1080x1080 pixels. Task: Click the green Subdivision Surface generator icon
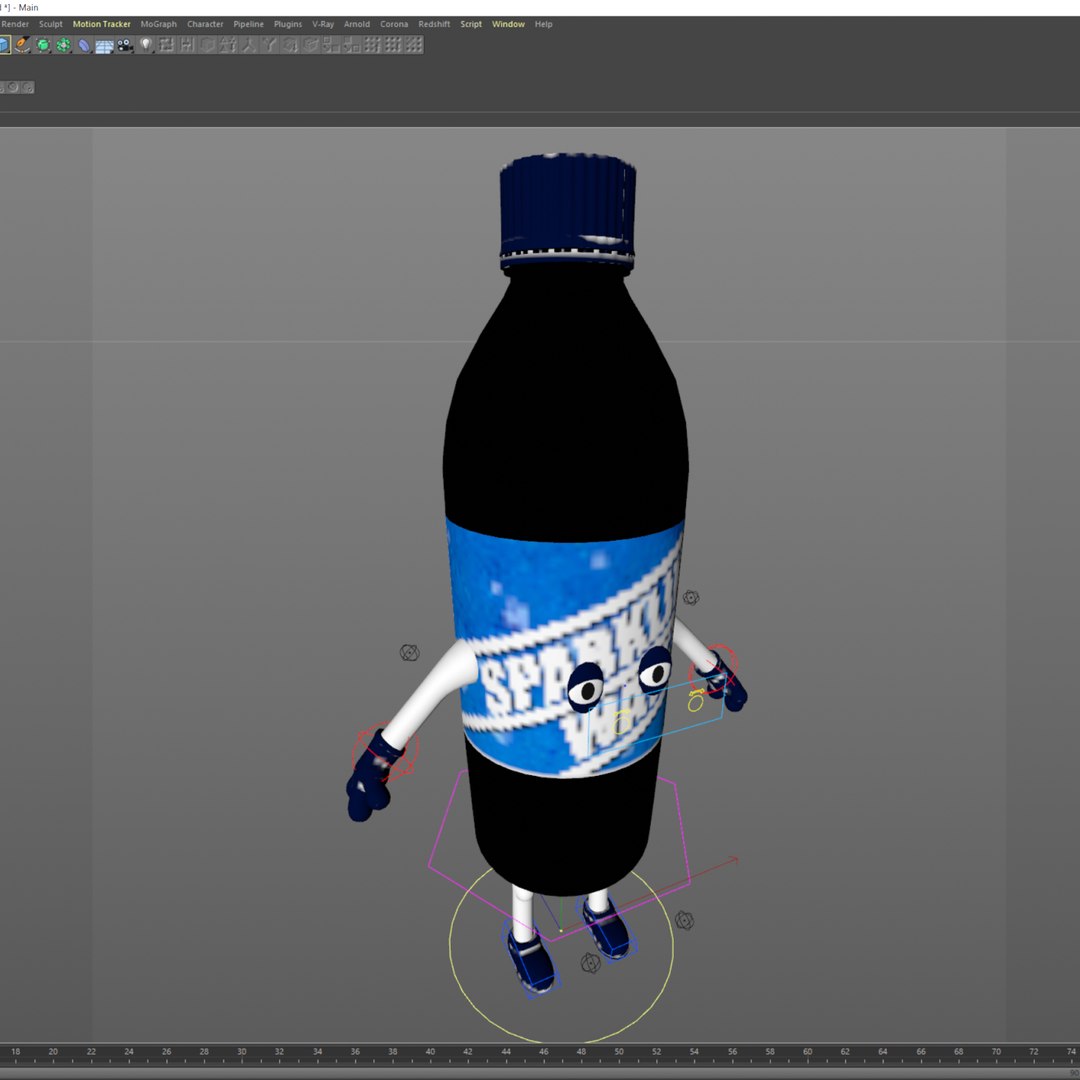tap(43, 45)
